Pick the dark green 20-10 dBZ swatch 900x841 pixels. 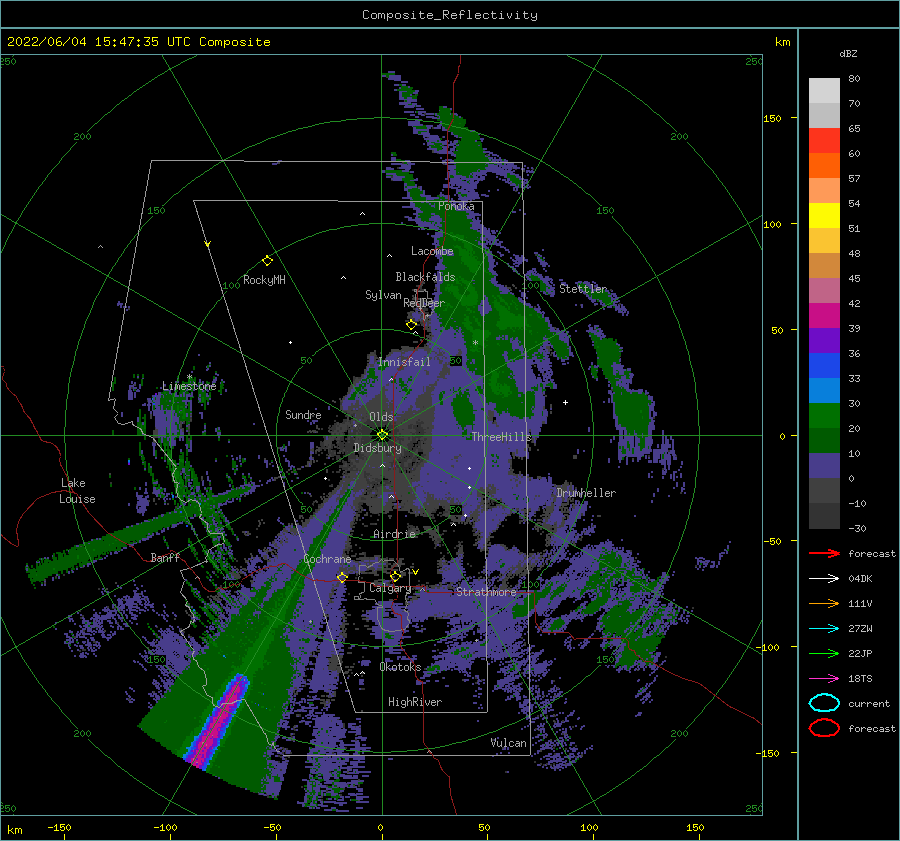click(824, 441)
